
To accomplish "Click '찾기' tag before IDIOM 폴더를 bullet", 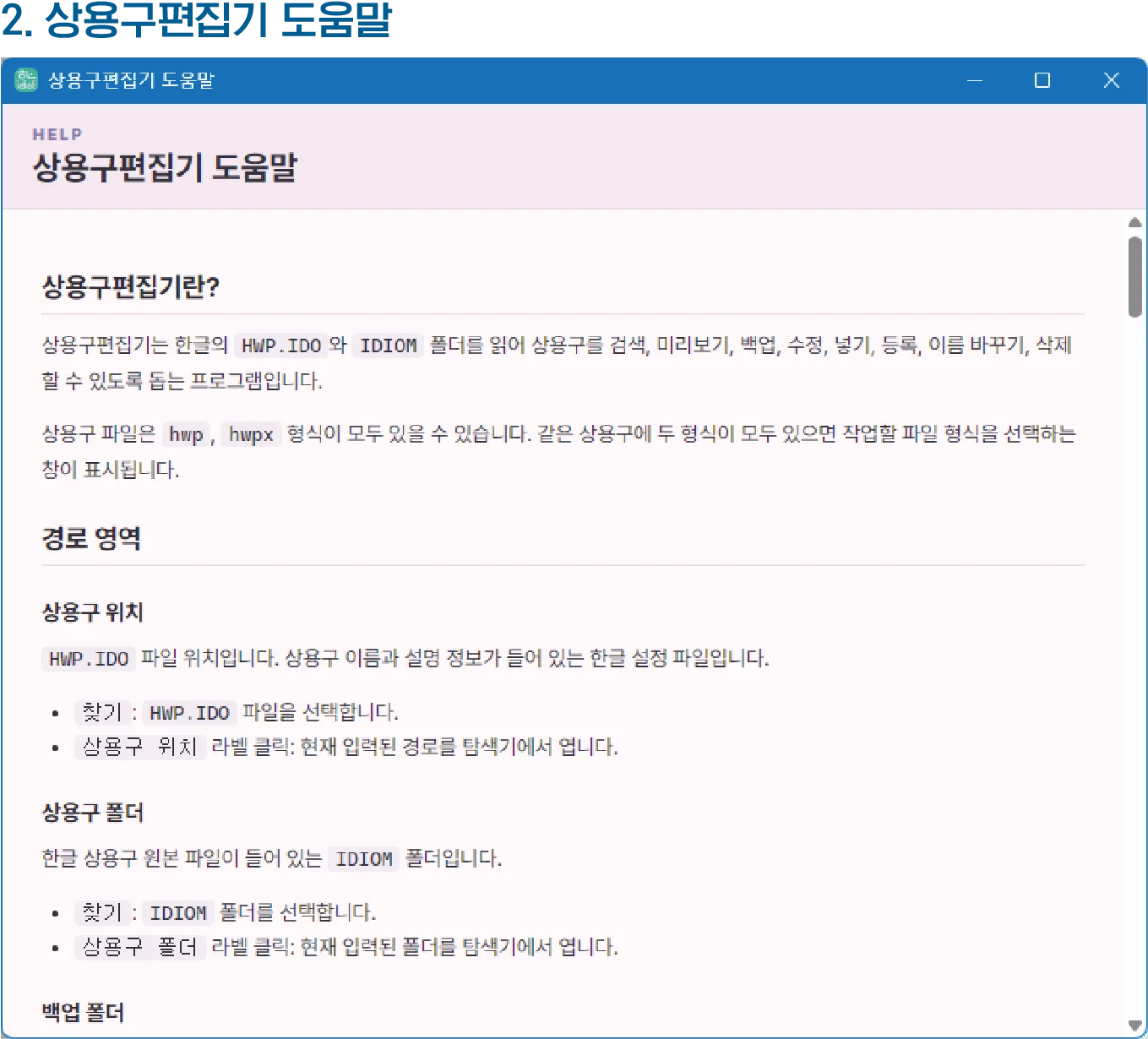I will pos(102,912).
